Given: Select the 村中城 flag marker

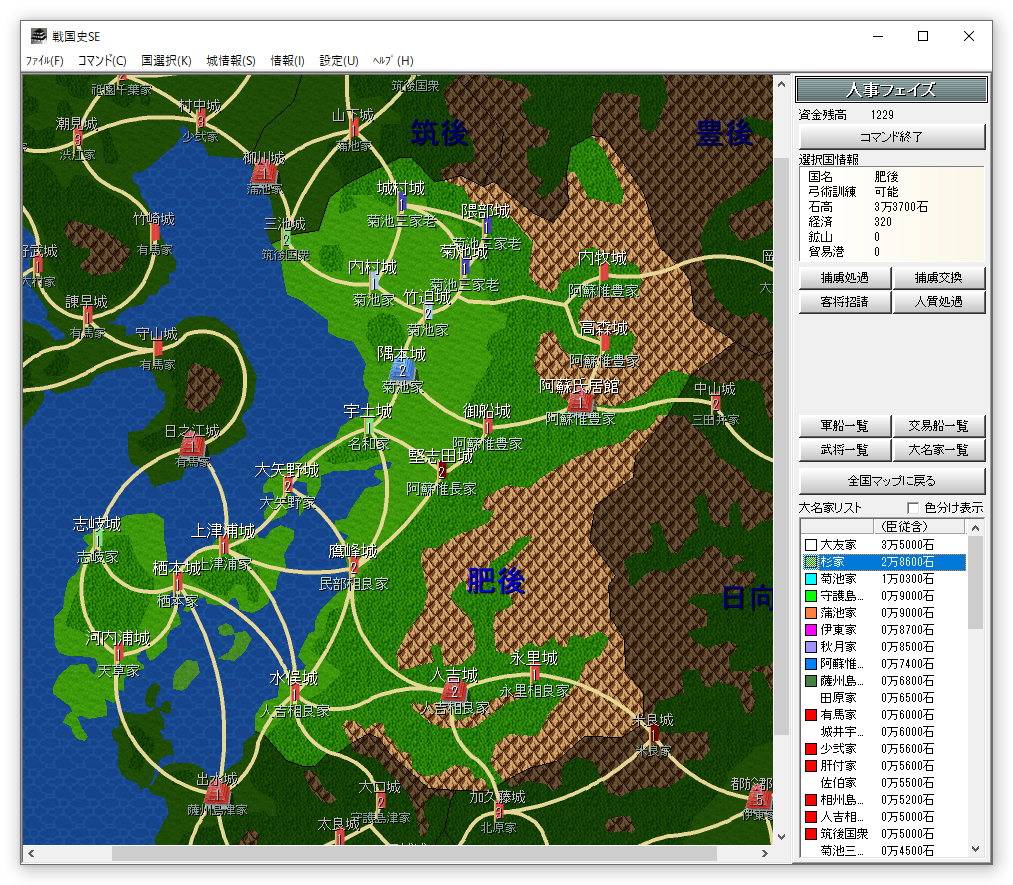Looking at the screenshot, I should (200, 121).
